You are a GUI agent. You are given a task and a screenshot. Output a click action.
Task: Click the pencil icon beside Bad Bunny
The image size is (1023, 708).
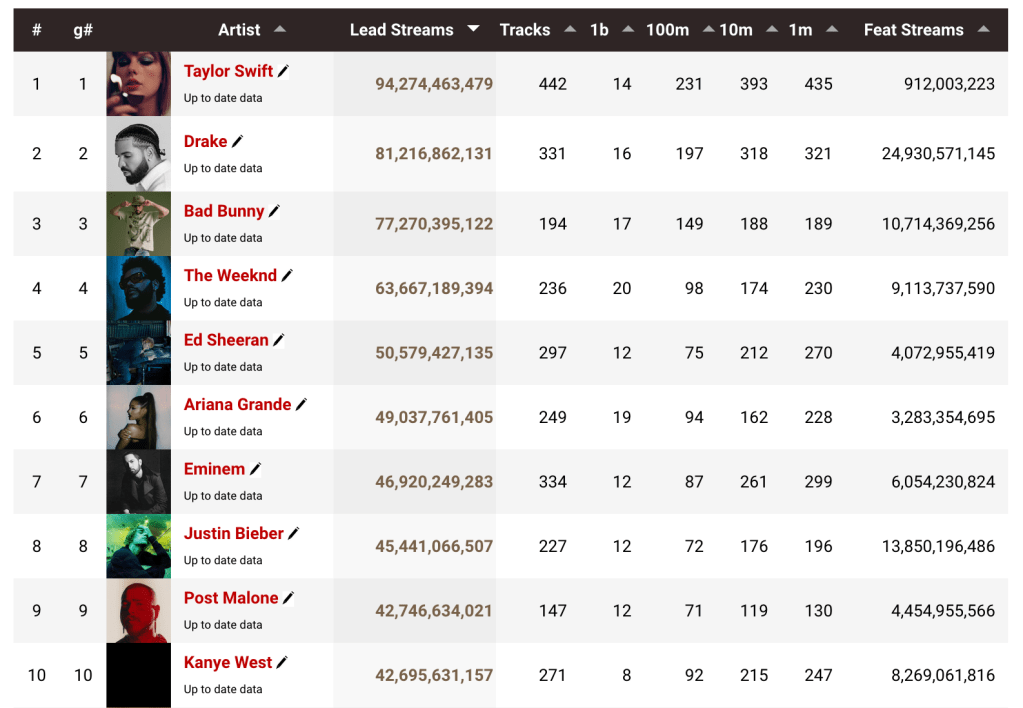pyautogui.click(x=275, y=212)
